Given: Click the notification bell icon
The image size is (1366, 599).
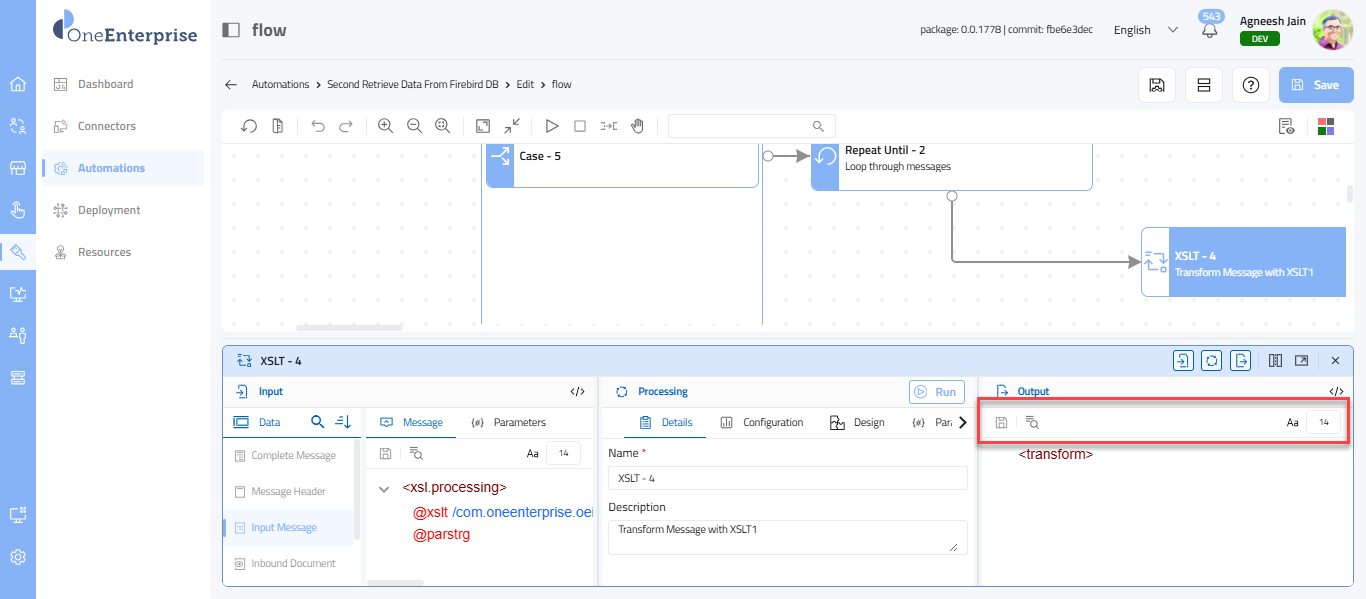Looking at the screenshot, I should [x=1210, y=30].
